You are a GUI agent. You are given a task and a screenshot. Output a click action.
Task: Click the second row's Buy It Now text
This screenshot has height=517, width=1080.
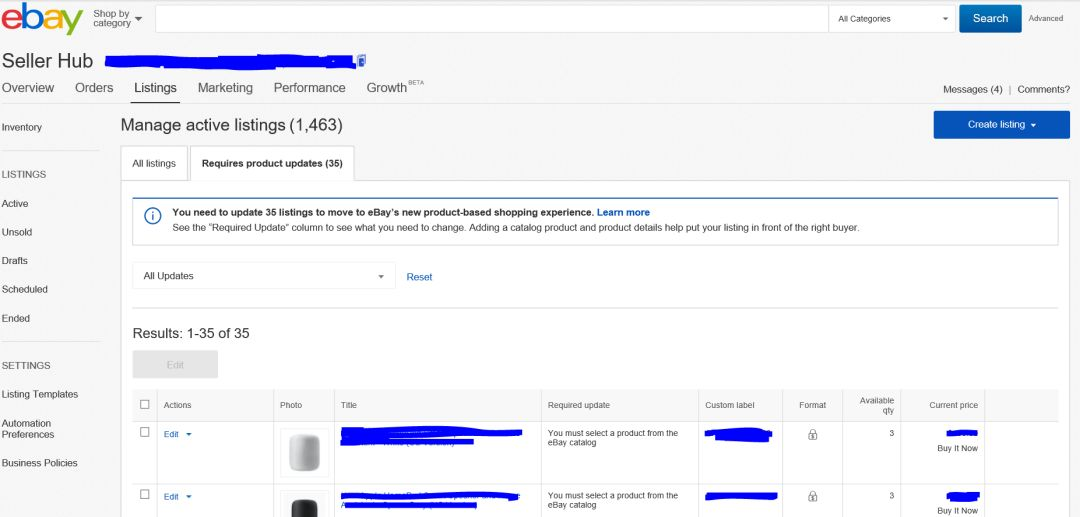coord(957,511)
